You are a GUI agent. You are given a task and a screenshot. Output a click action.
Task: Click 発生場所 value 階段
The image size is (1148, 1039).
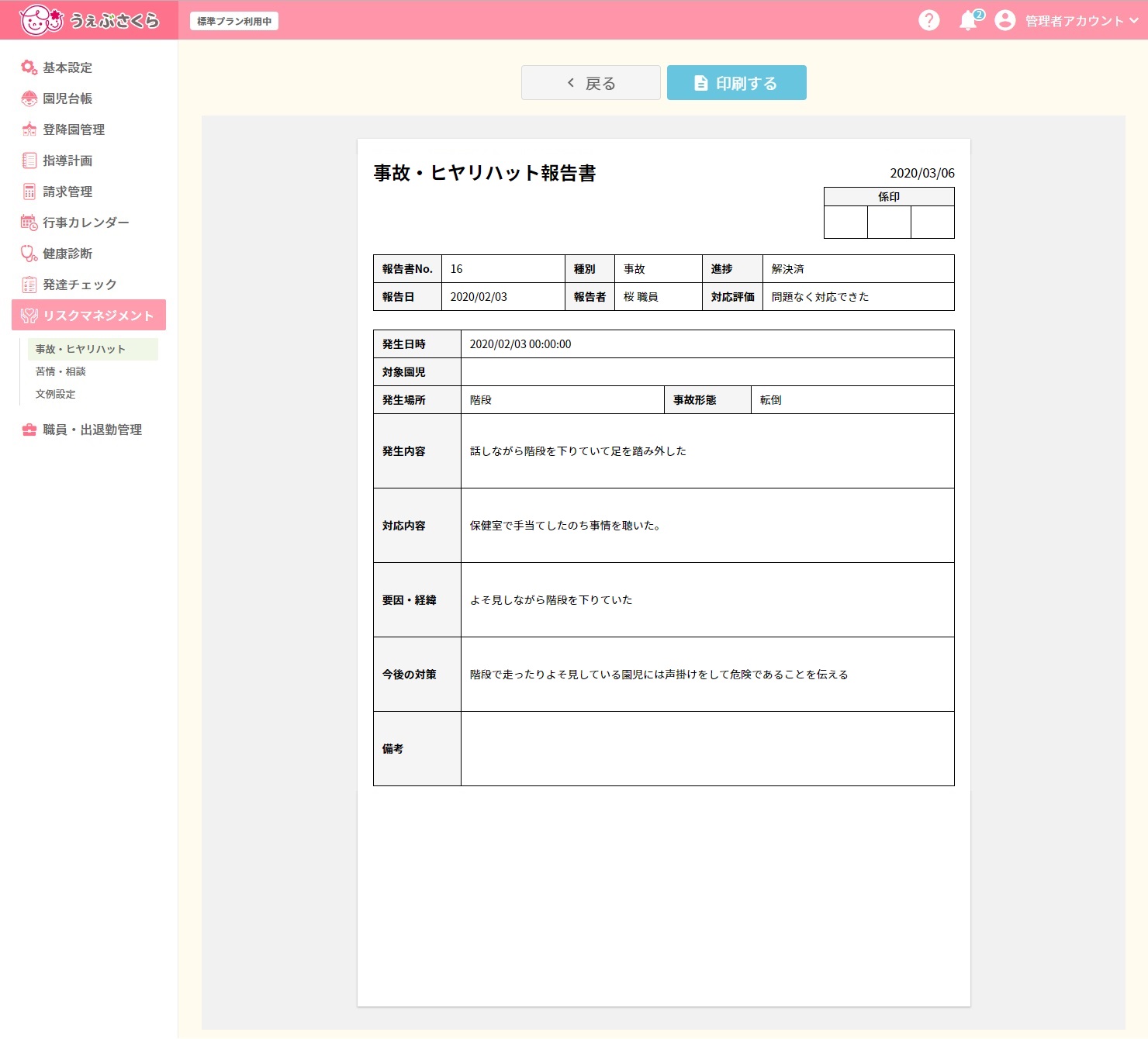pyautogui.click(x=481, y=400)
